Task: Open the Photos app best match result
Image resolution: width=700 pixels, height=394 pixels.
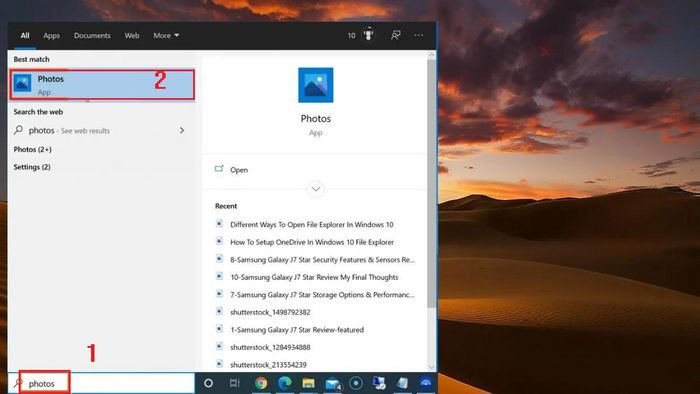Action: click(x=102, y=84)
